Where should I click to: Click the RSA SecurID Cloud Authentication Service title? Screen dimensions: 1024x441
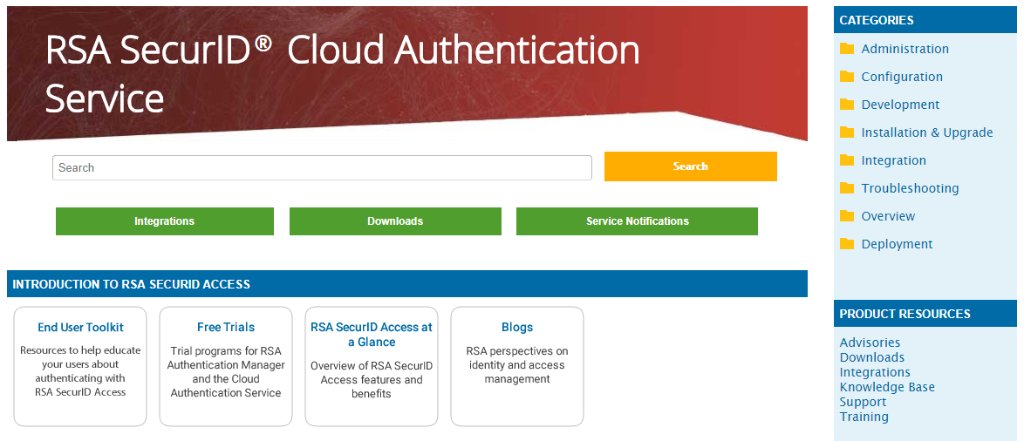click(343, 74)
